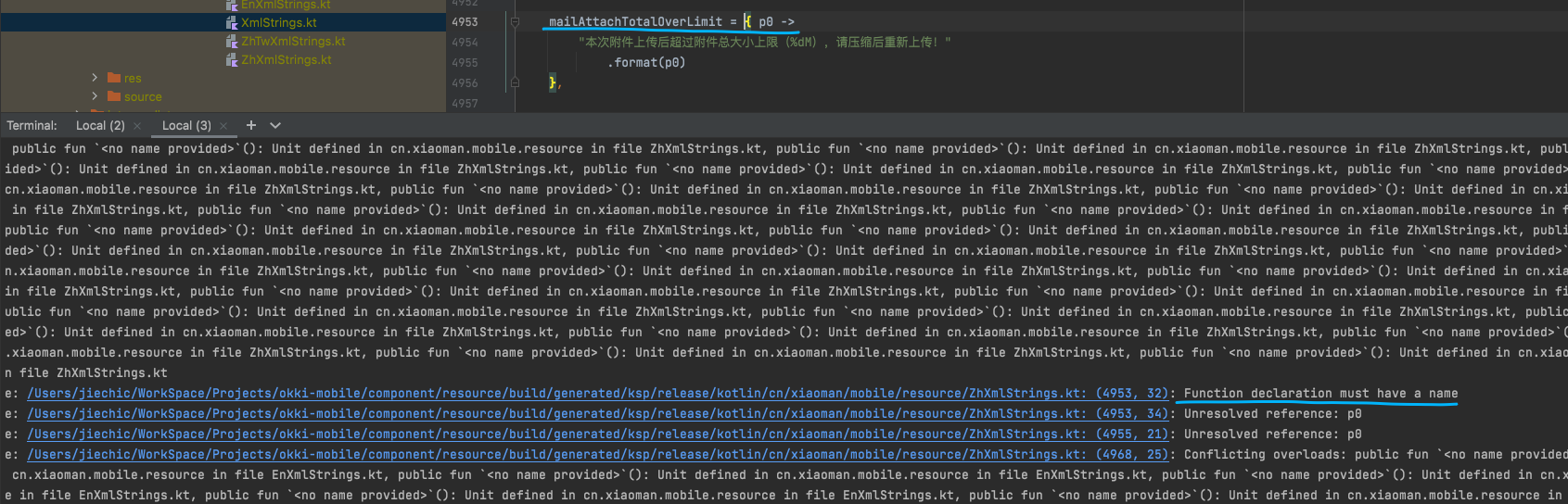
Task: Click gutter line number 4954
Action: [x=465, y=43]
